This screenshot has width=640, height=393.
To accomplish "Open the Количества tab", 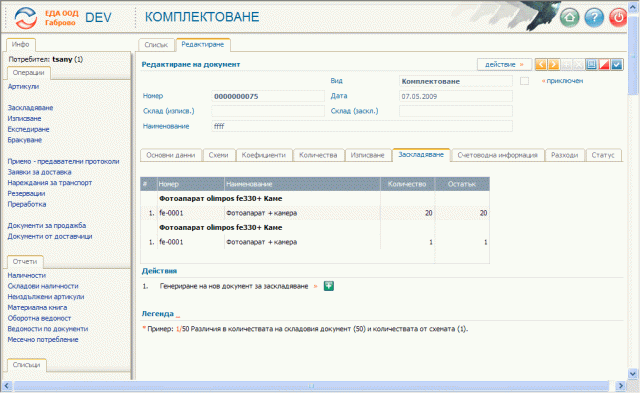I will 318,155.
